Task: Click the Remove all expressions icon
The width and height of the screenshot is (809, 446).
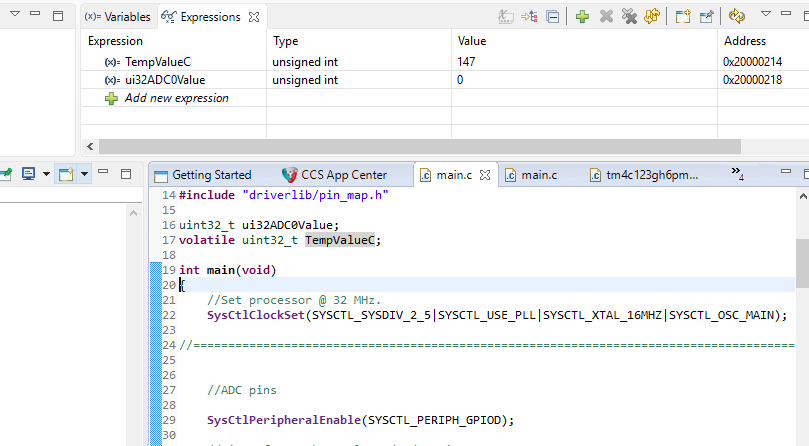Action: point(629,17)
